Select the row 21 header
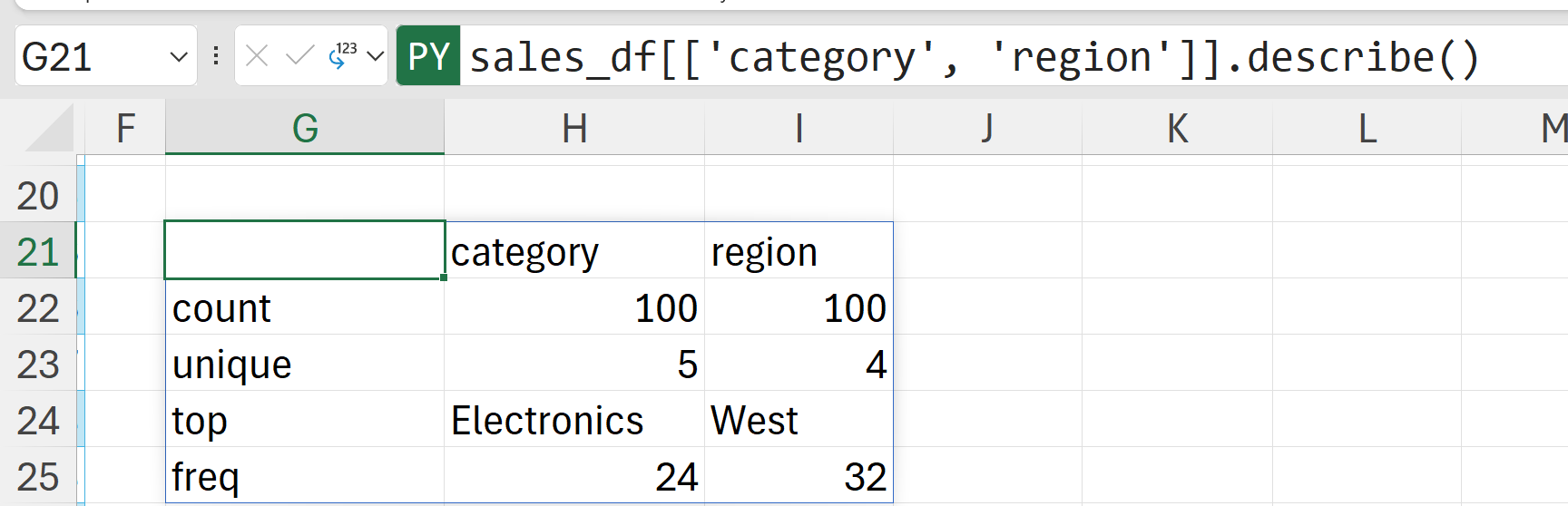The width and height of the screenshot is (1568, 506). coord(37,252)
